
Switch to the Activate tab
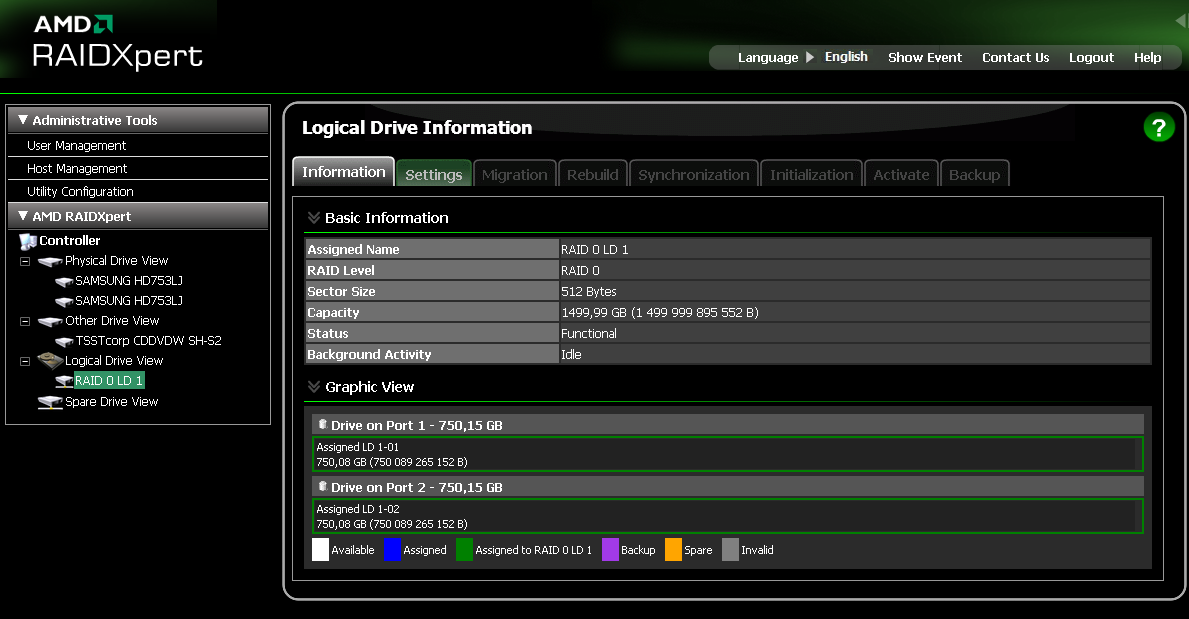[901, 174]
